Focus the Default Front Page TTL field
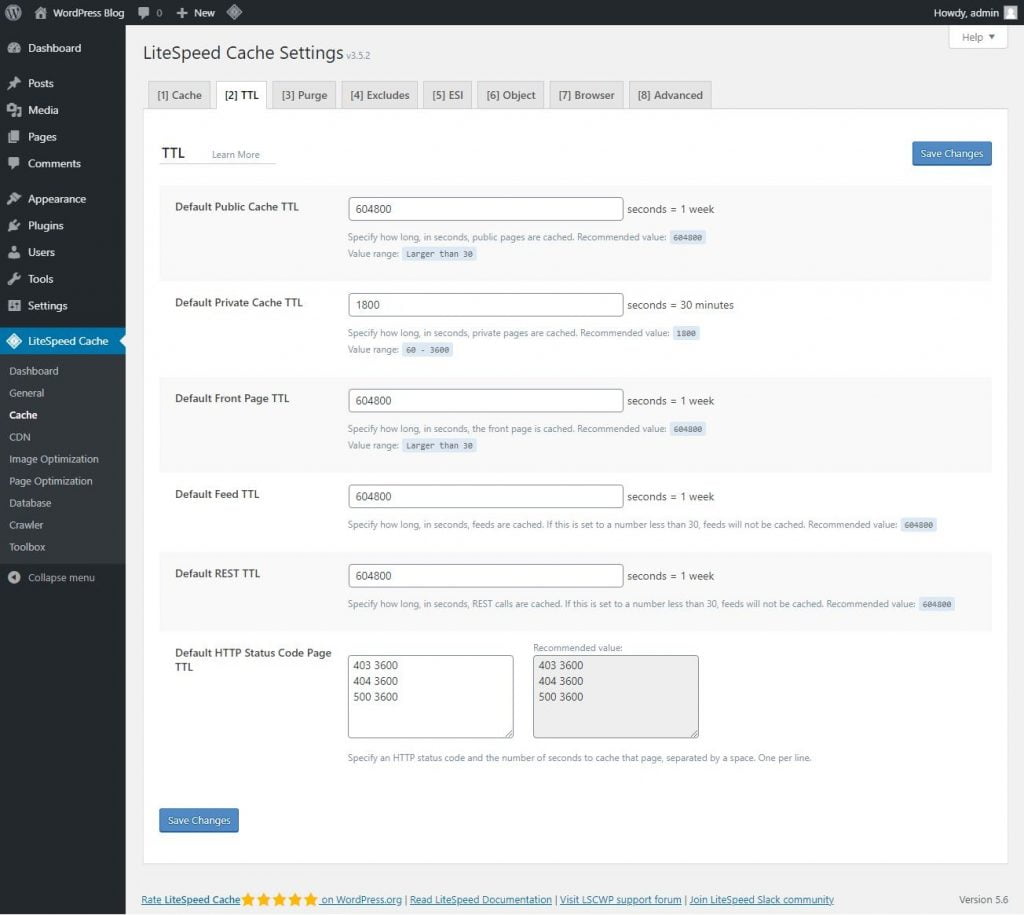This screenshot has width=1024, height=915. [x=485, y=401]
